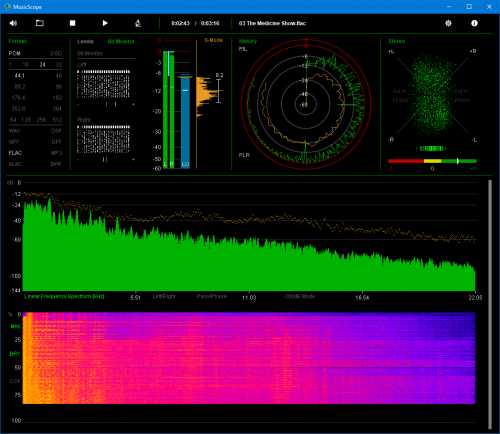This screenshot has width=500, height=434.
Task: Click the History label on radar display
Action: click(248, 41)
